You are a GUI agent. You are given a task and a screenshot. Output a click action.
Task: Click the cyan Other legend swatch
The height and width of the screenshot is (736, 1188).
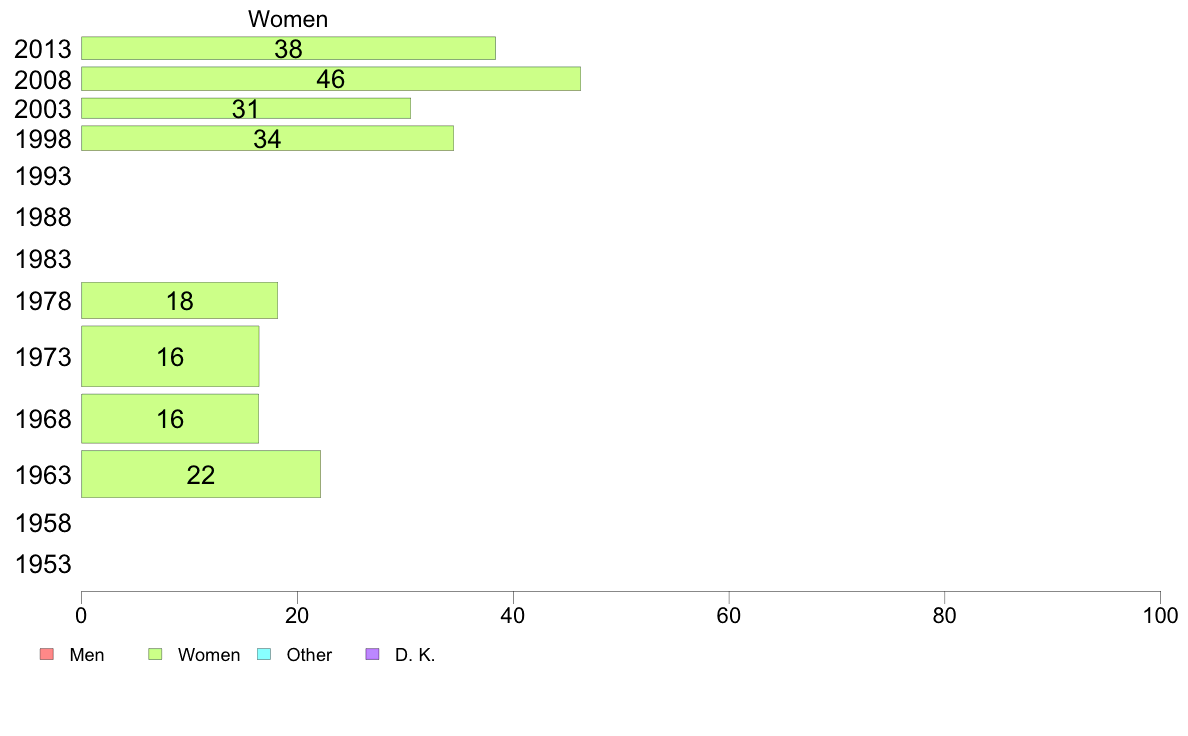(x=264, y=654)
